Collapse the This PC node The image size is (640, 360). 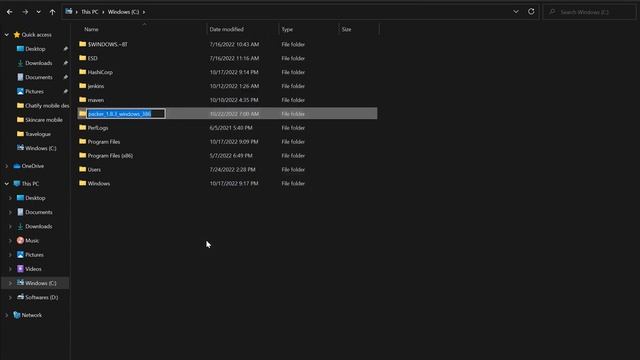click(x=7, y=184)
